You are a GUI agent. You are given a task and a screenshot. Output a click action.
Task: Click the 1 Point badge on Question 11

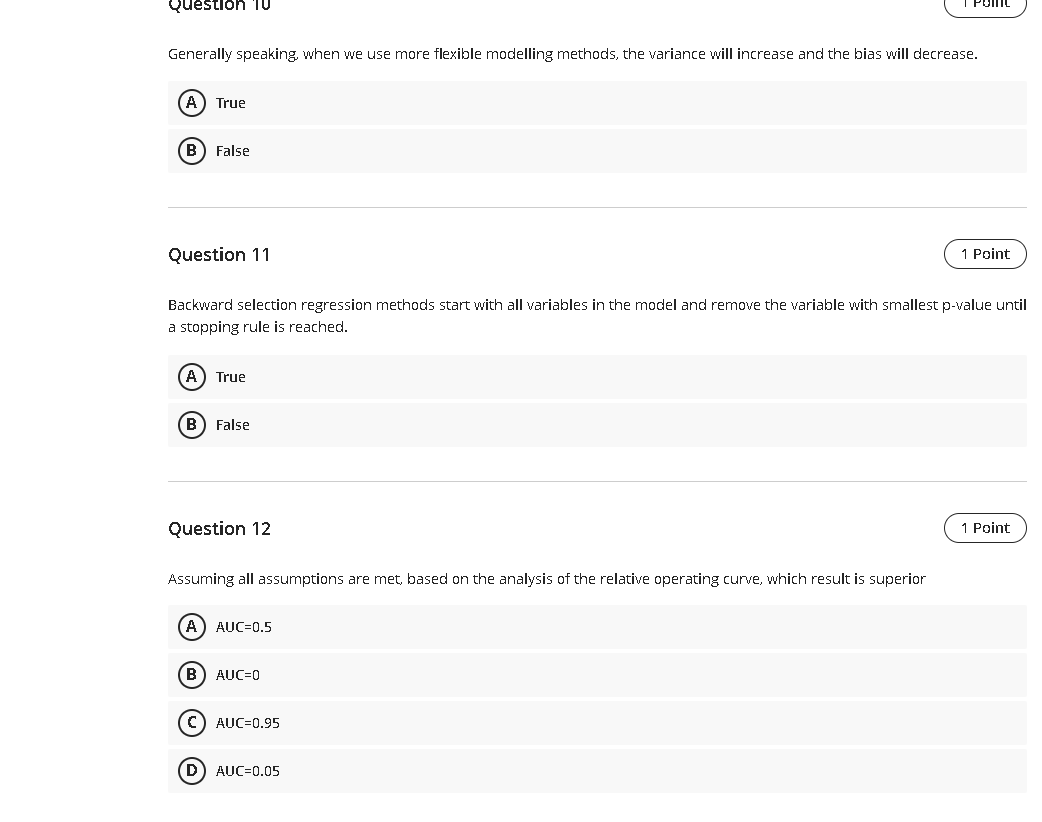tap(985, 253)
